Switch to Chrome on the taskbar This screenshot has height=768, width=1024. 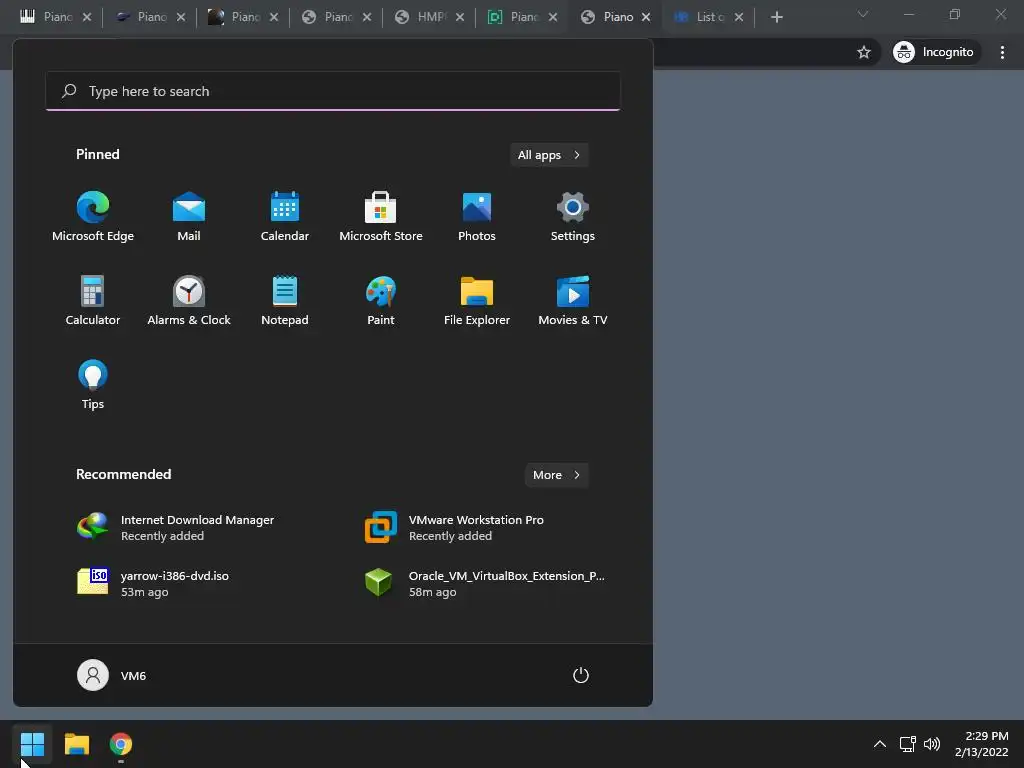click(x=121, y=744)
